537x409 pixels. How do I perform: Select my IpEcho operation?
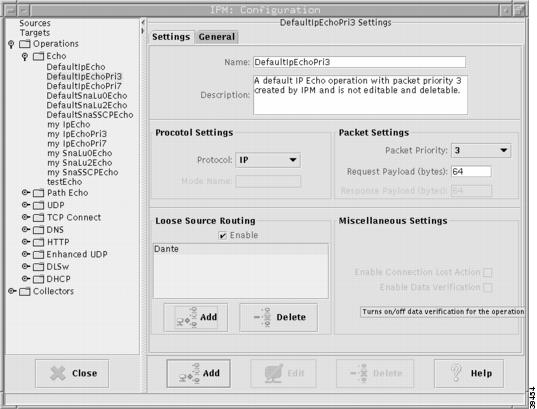(69, 125)
